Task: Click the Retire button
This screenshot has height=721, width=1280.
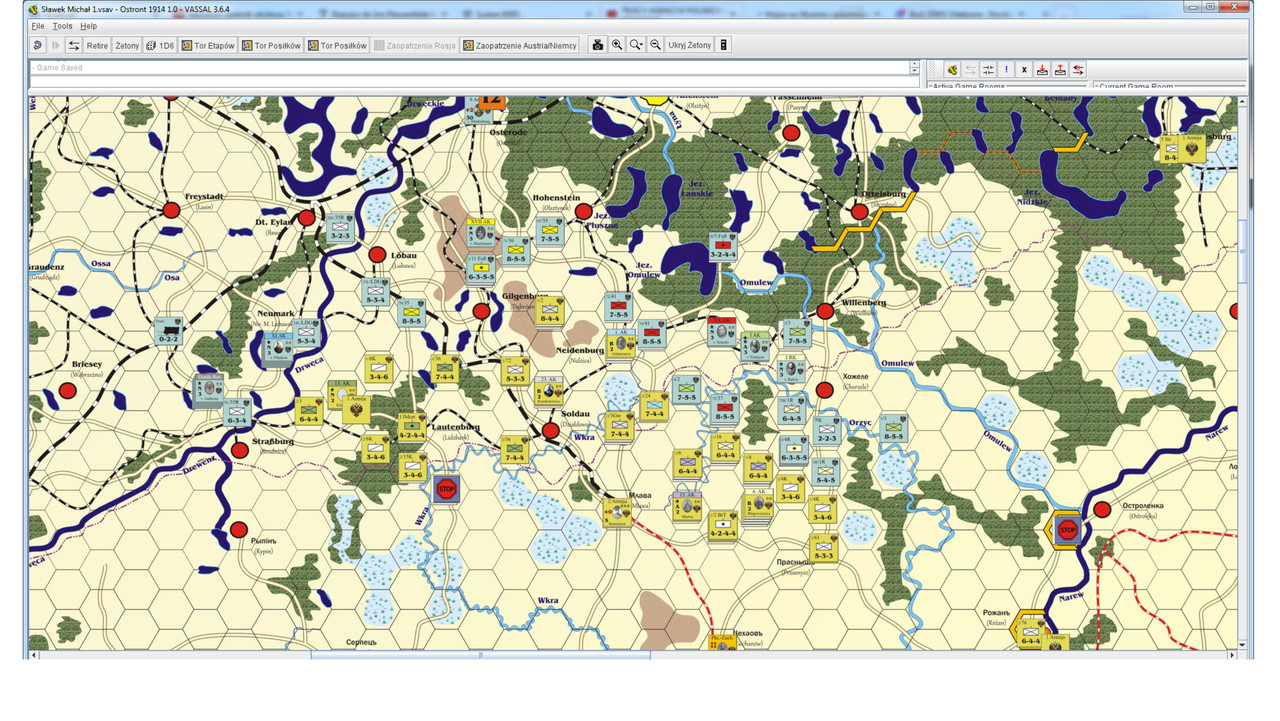Action: 97,45
